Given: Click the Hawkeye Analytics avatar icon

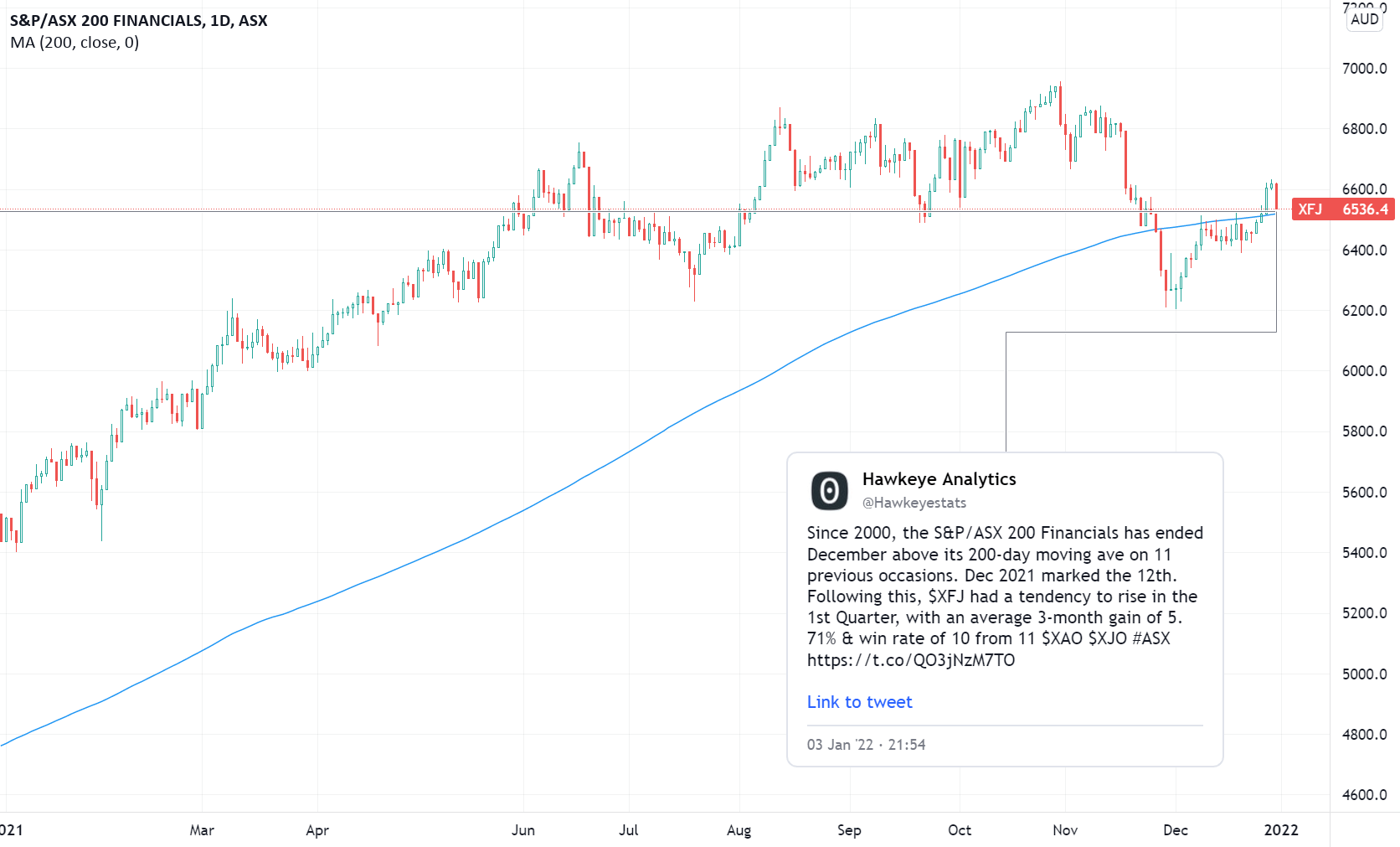Looking at the screenshot, I should [828, 490].
